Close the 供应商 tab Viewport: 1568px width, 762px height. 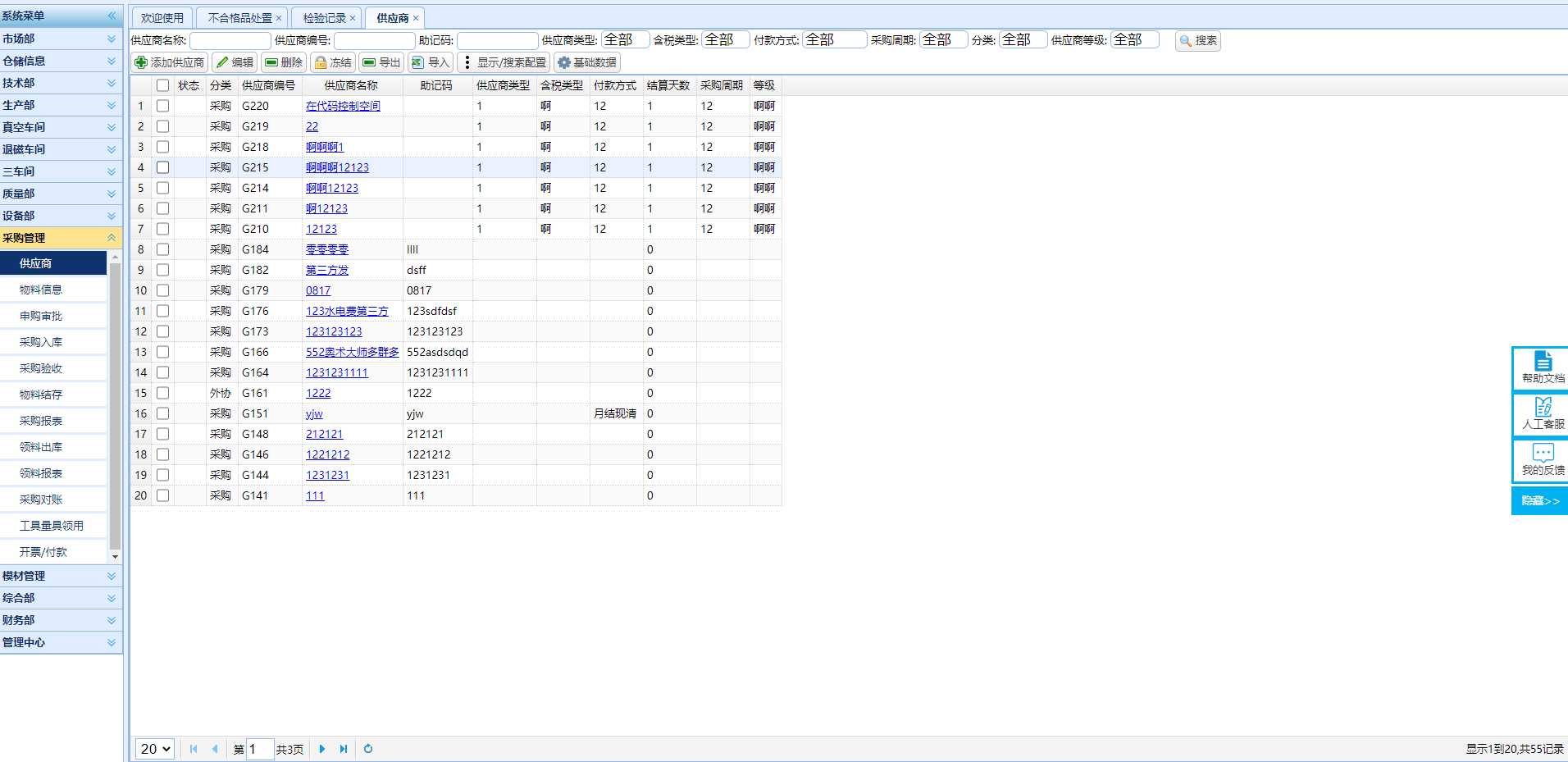click(416, 18)
